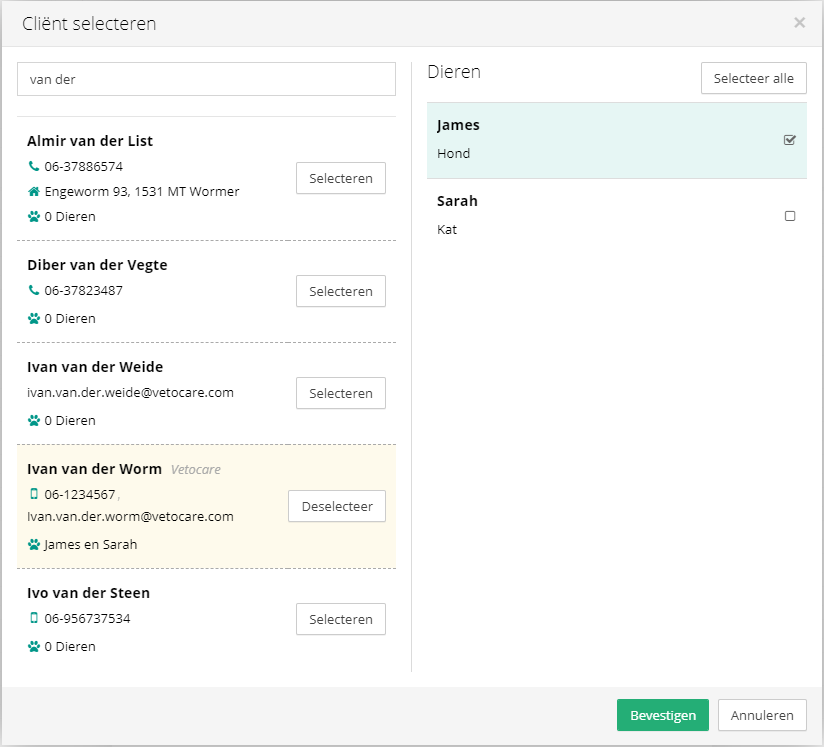Select client Diber van der Vegte

[x=341, y=291]
